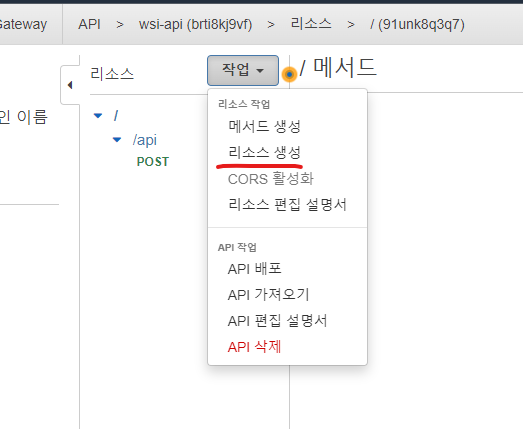Open the API breadcrumb link

pyautogui.click(x=89, y=24)
